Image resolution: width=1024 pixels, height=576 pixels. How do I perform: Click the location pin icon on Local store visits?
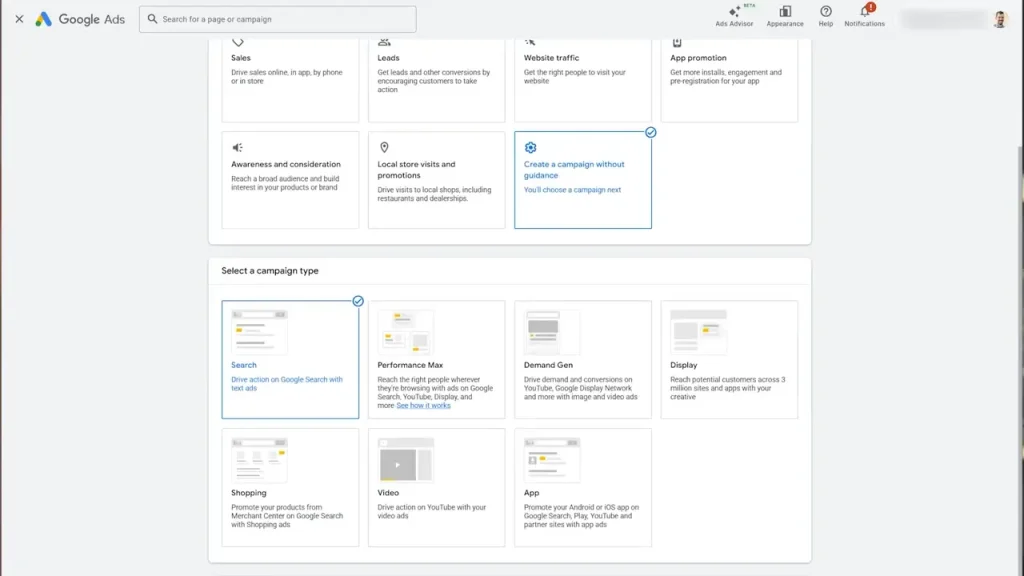[x=384, y=146]
